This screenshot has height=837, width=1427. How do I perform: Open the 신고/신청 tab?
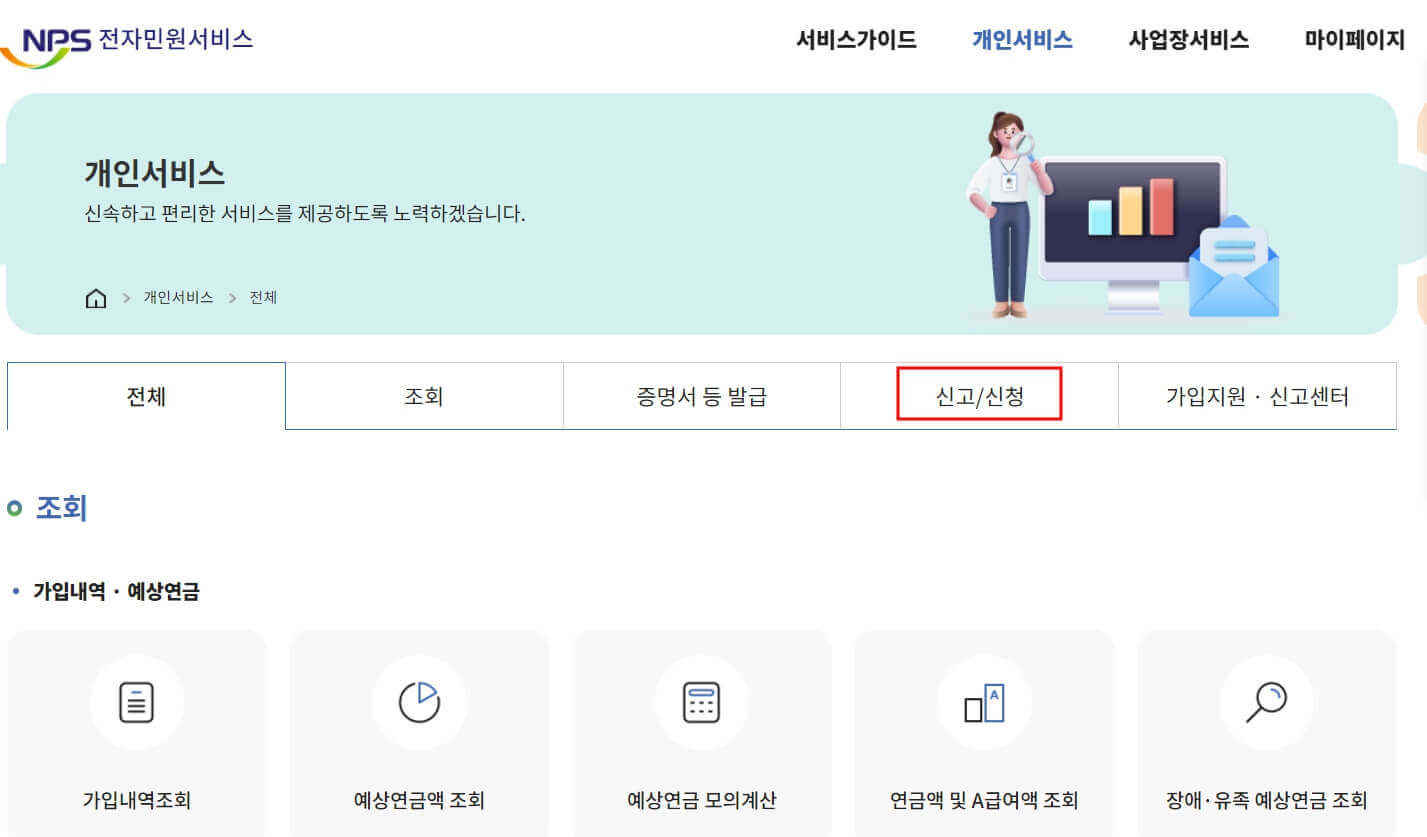[978, 395]
